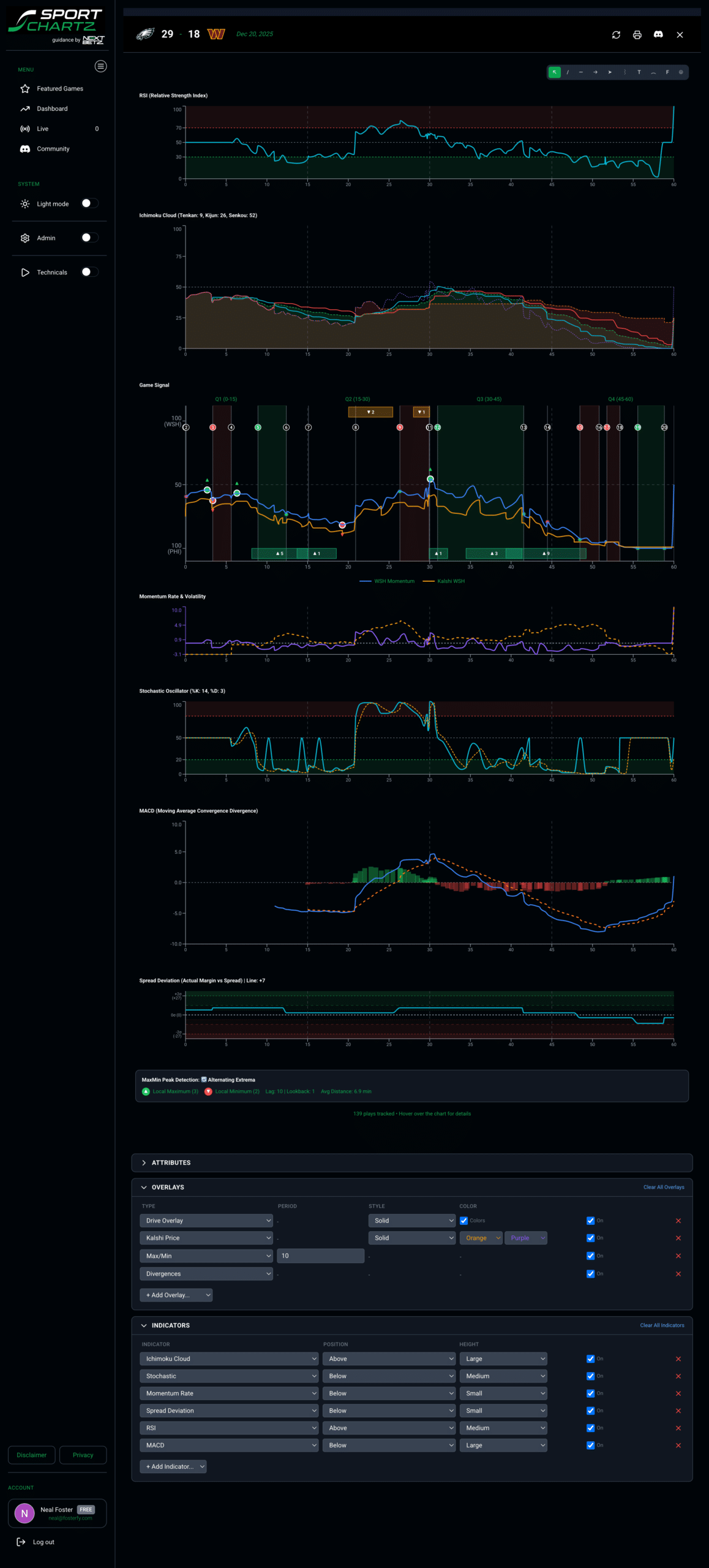Screen dimensions: 709x1568
Task: Uncheck the Kalshi Price overlay On checkbox
Action: (590, 1238)
